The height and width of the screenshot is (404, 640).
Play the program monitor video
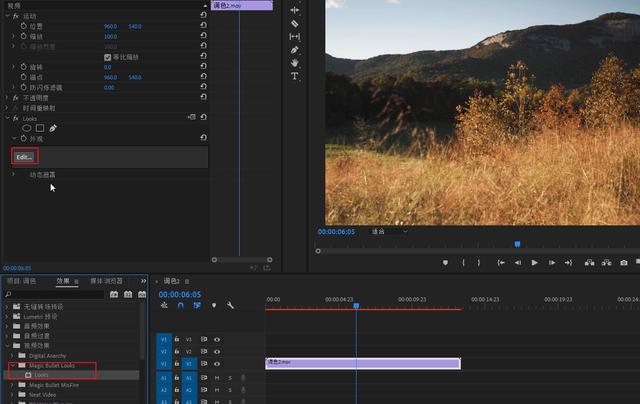tap(534, 263)
